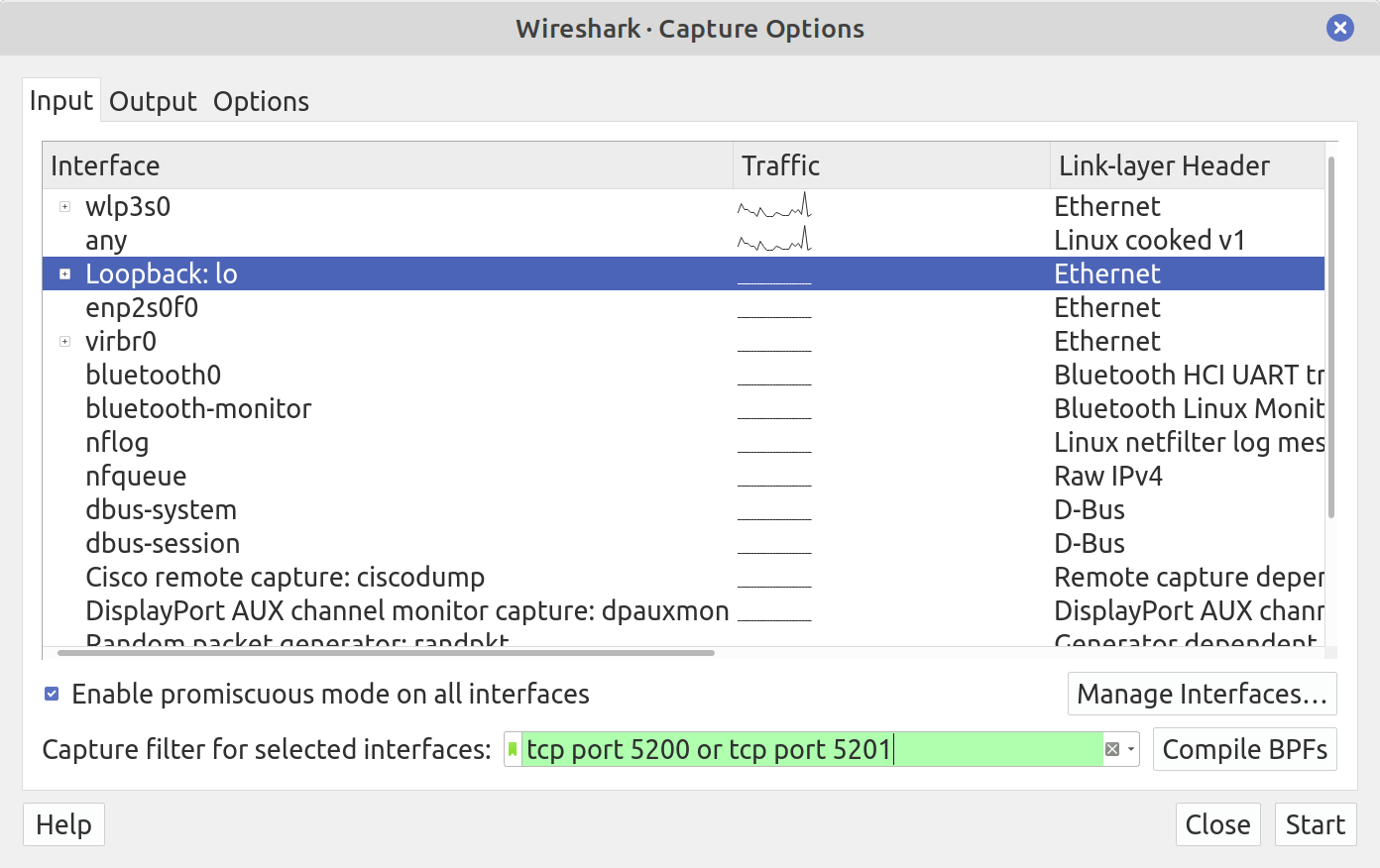Screen dimensions: 1380x868
Task: Click Ethernet link-layer cell for virbr0
Action: pyautogui.click(x=1106, y=342)
